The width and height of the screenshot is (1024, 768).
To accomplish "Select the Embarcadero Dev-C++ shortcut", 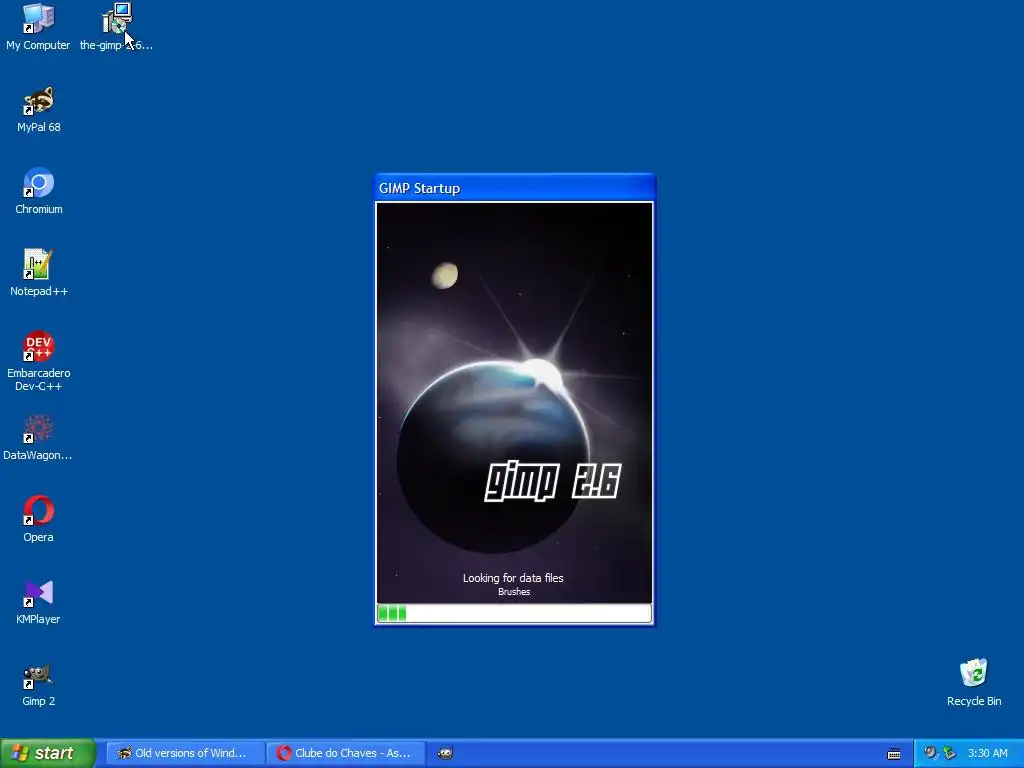I will (39, 361).
